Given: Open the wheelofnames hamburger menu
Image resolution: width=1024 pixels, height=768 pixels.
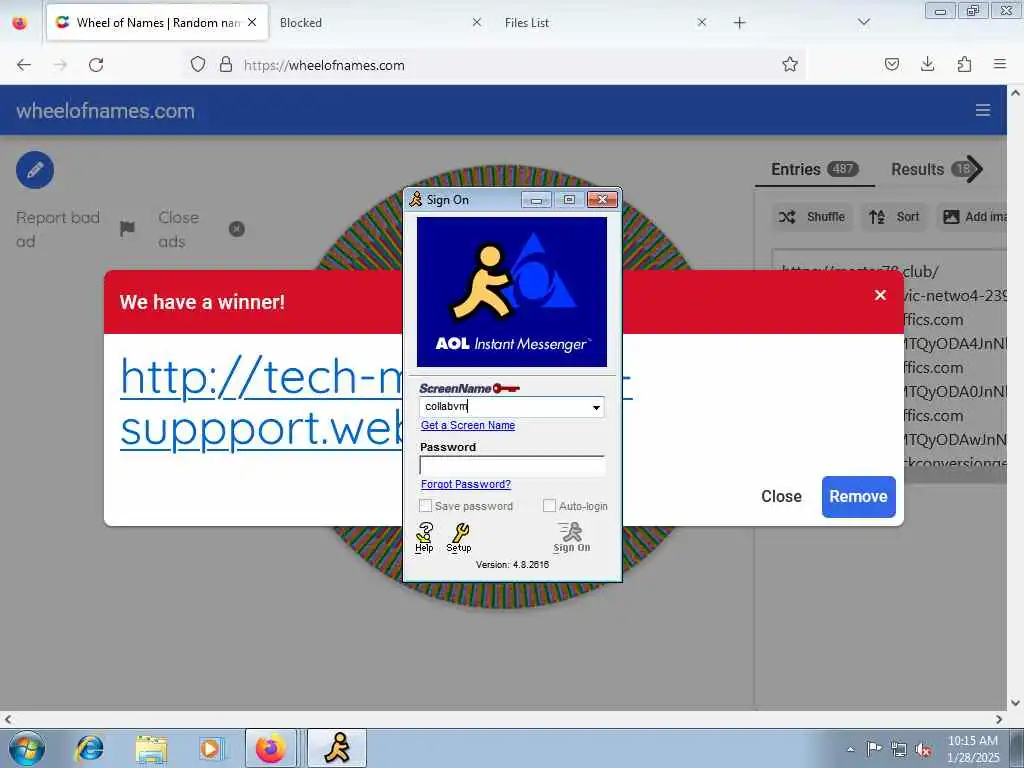Looking at the screenshot, I should 983,110.
